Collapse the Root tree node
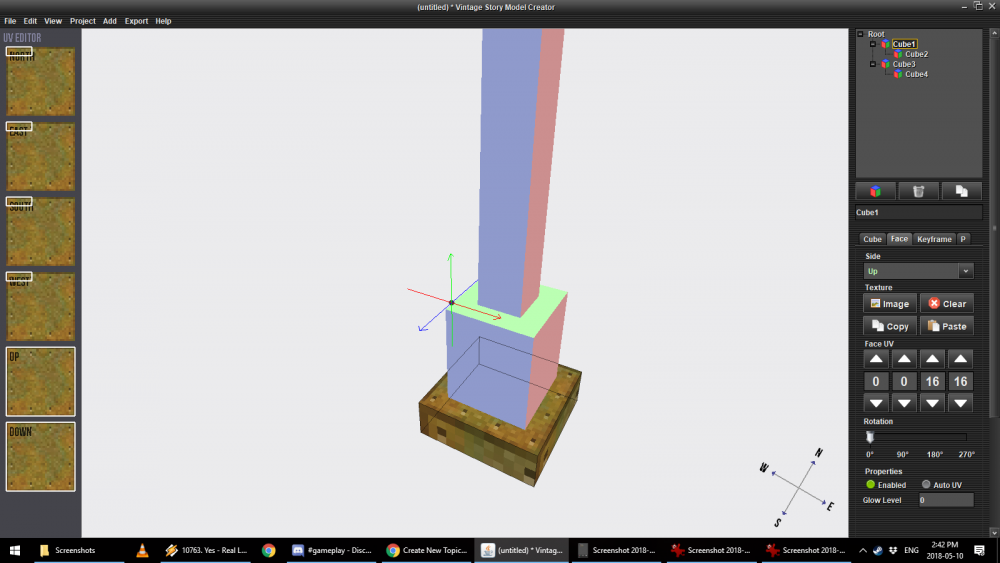 [860, 34]
